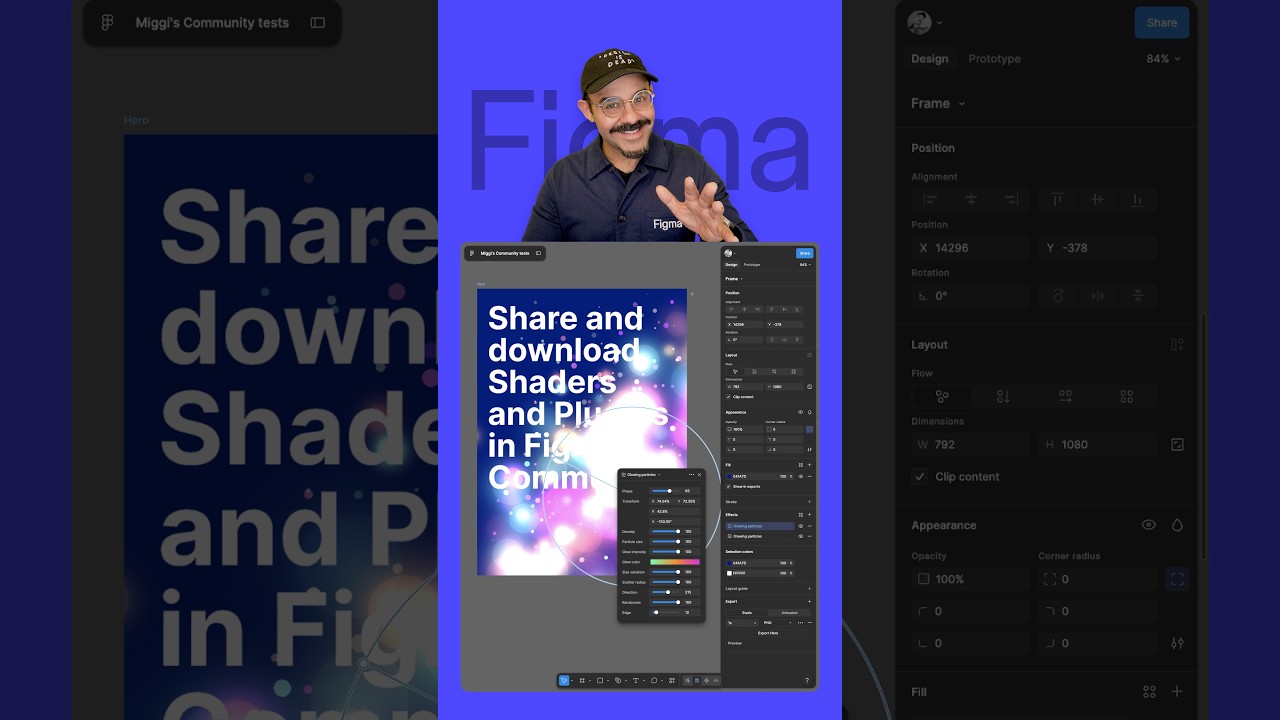Close the Glowing particles popup

pos(699,475)
